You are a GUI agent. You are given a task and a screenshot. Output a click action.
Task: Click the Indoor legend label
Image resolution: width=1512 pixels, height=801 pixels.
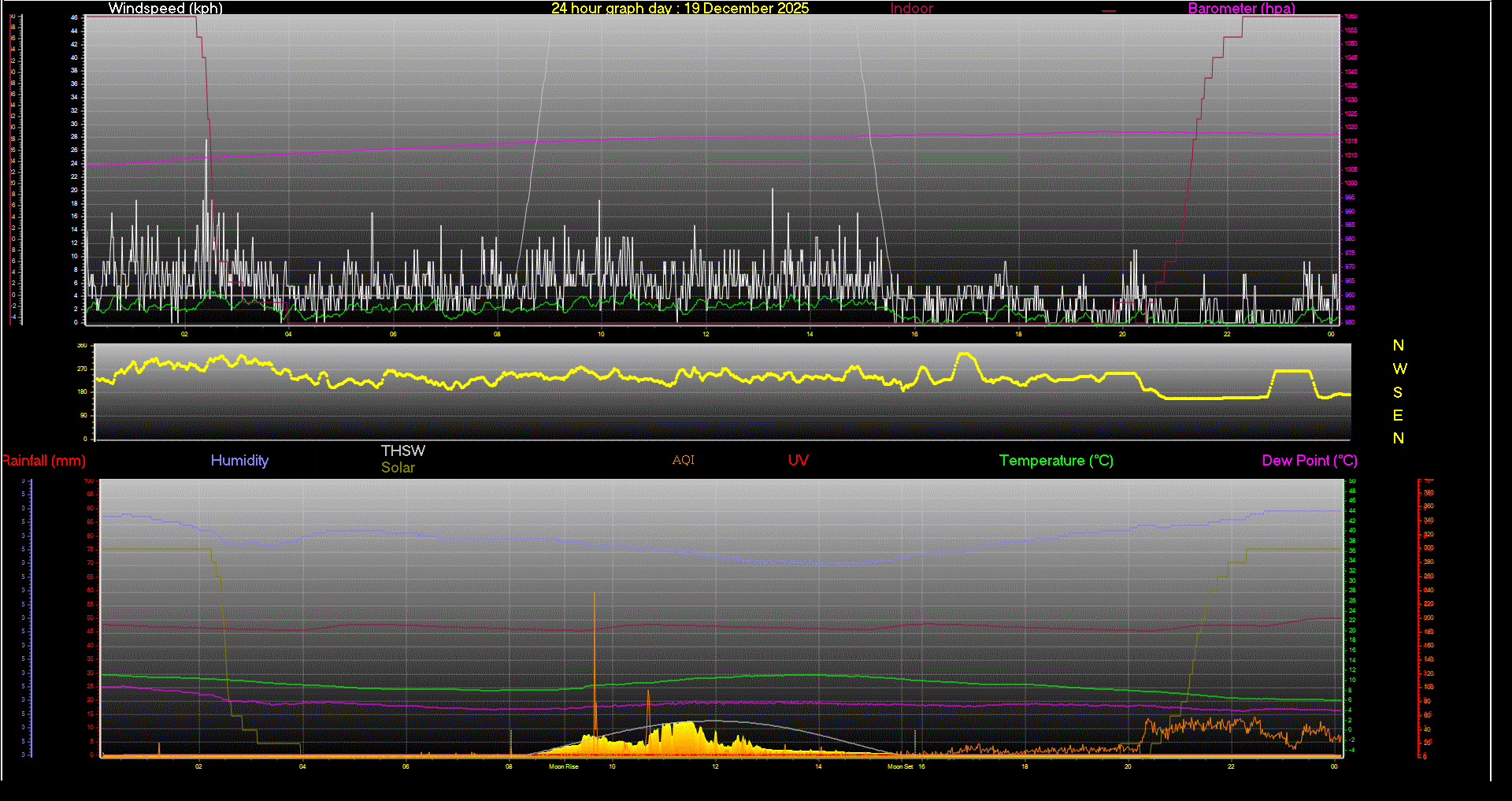click(911, 9)
